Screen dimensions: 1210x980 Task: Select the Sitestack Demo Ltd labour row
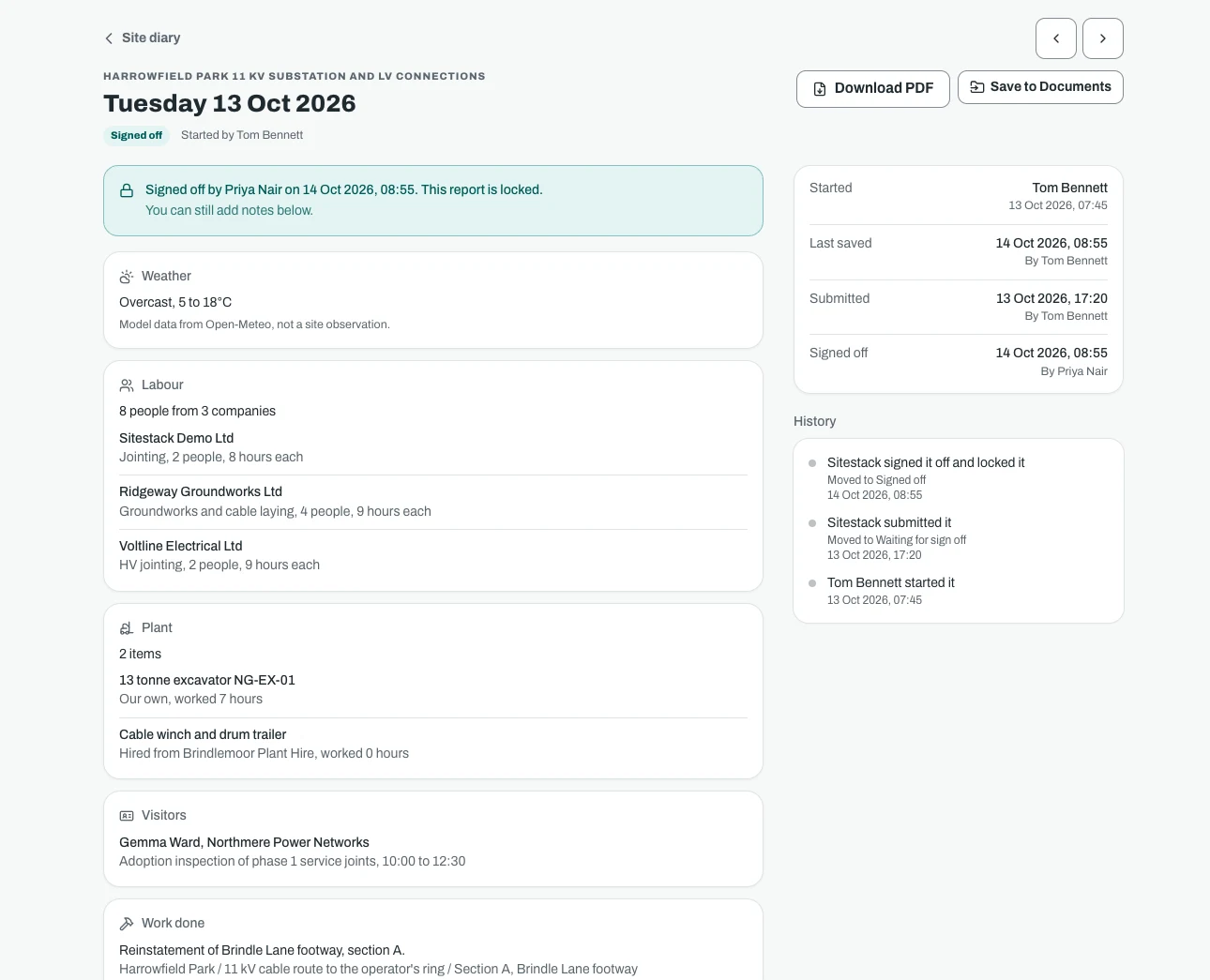coord(433,447)
